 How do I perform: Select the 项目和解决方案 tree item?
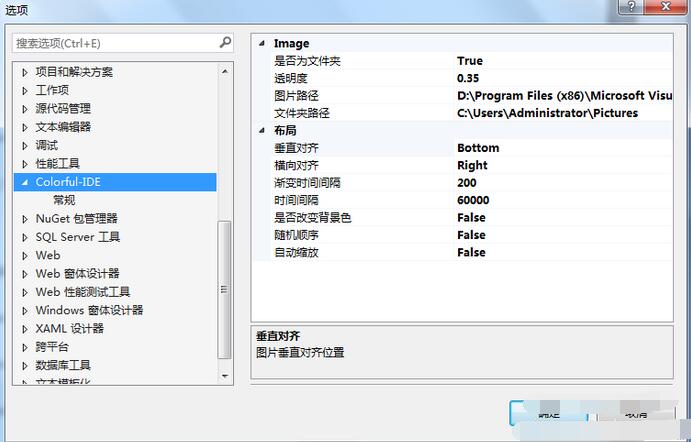74,72
